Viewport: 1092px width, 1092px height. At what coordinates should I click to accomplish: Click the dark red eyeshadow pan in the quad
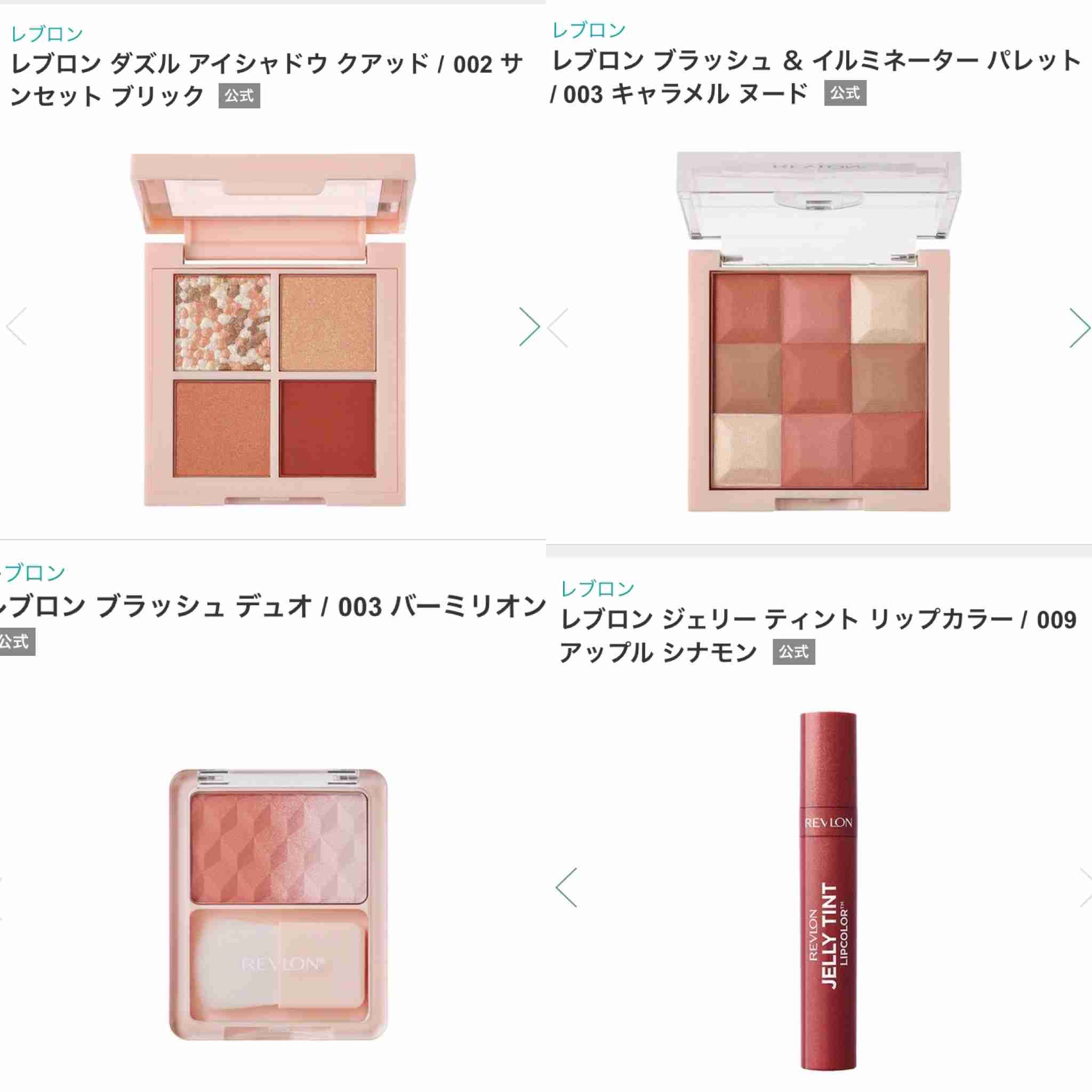pos(327,428)
